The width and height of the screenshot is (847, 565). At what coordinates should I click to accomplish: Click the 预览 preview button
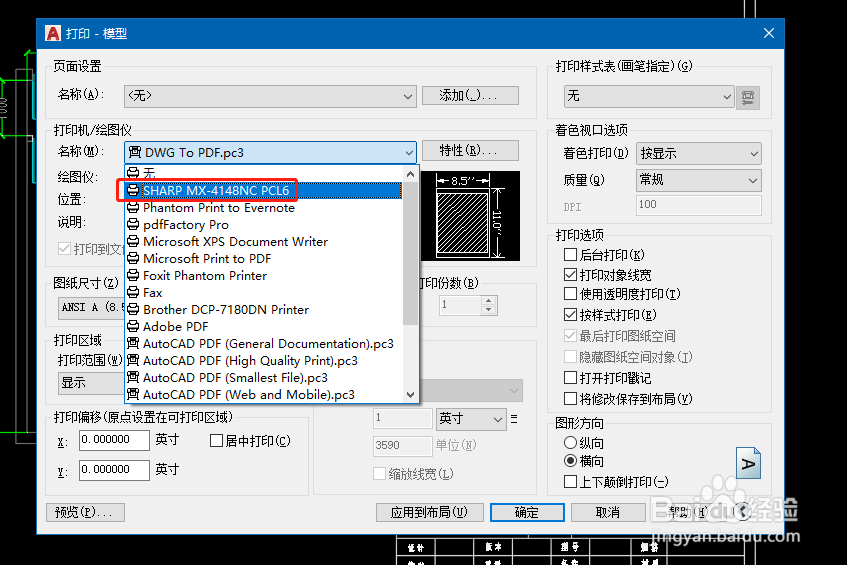tap(85, 512)
